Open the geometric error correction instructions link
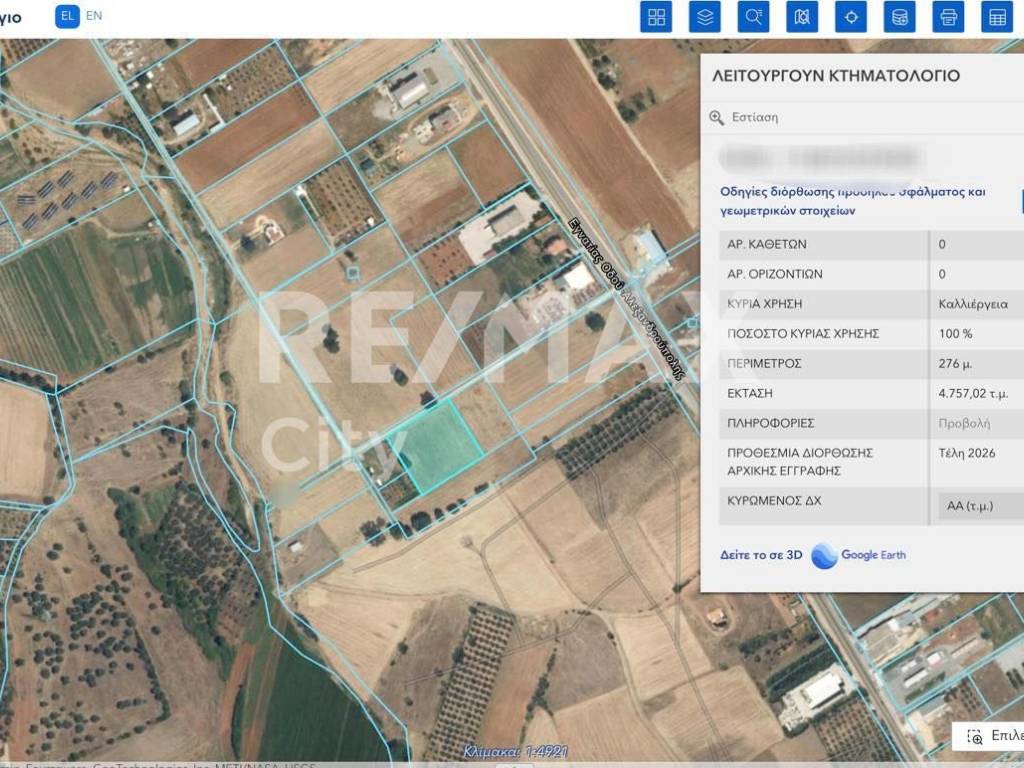1024x768 pixels. coord(853,201)
